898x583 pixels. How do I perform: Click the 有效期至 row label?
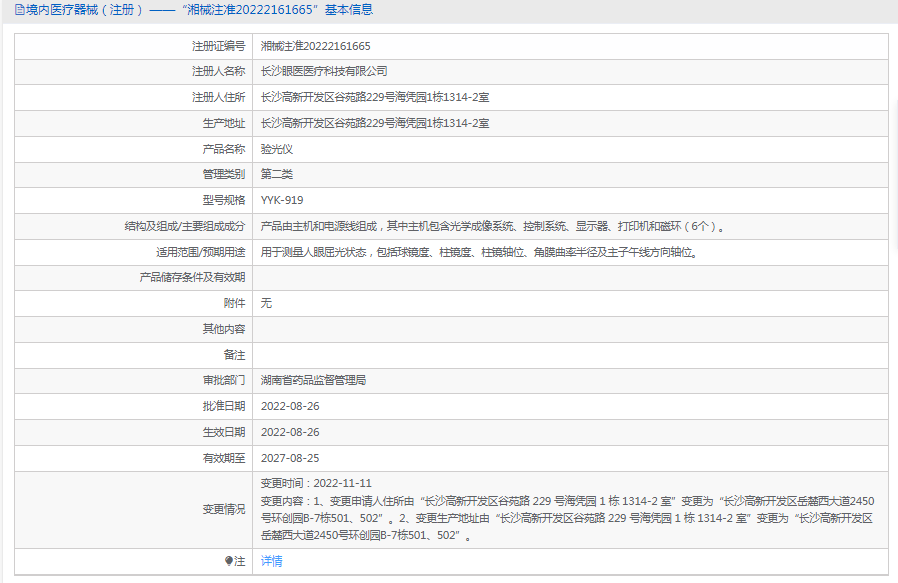click(x=223, y=458)
